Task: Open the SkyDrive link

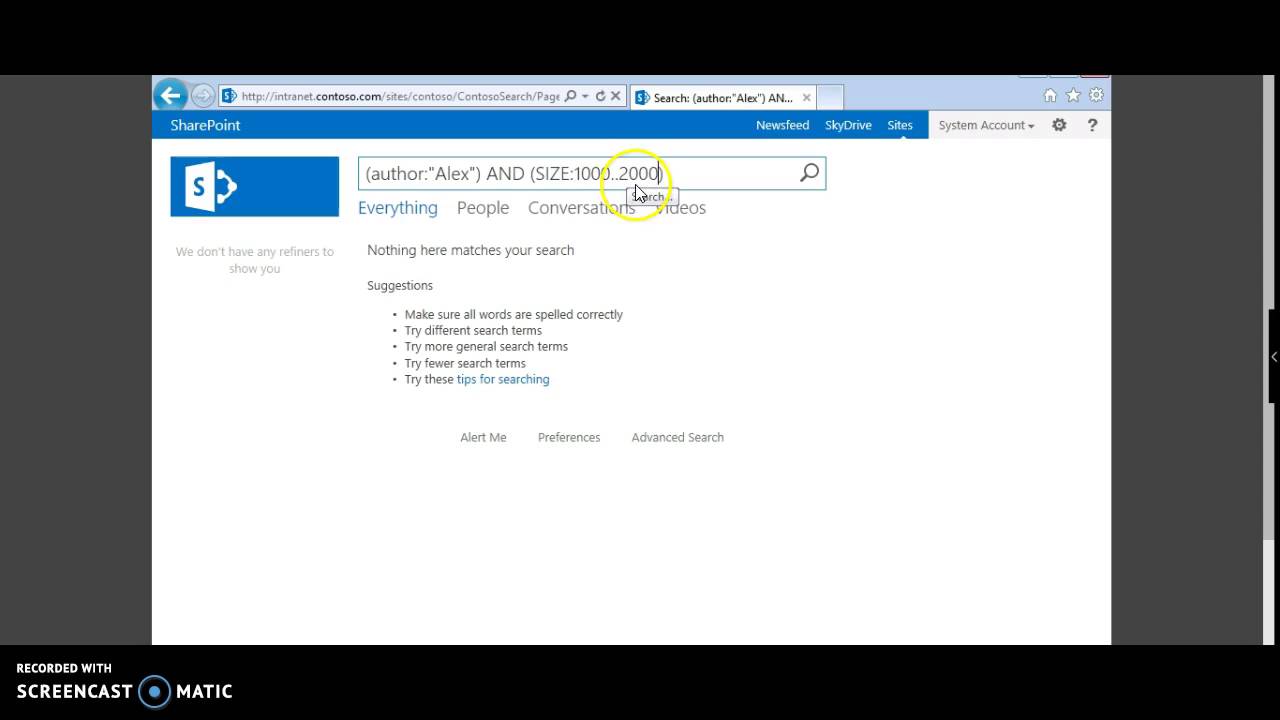Action: coord(848,125)
